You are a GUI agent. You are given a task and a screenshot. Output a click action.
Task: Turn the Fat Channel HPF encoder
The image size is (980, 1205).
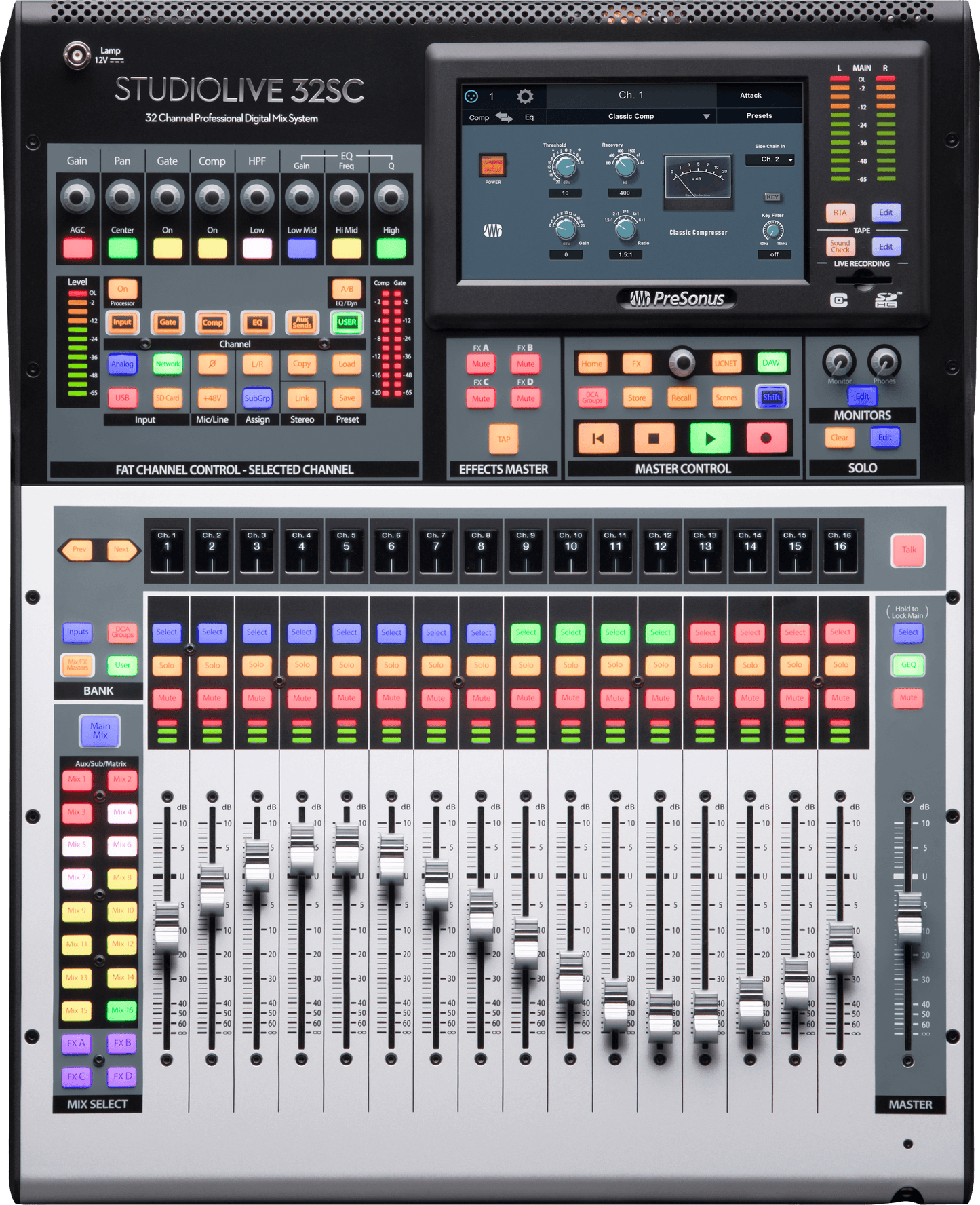(x=257, y=197)
